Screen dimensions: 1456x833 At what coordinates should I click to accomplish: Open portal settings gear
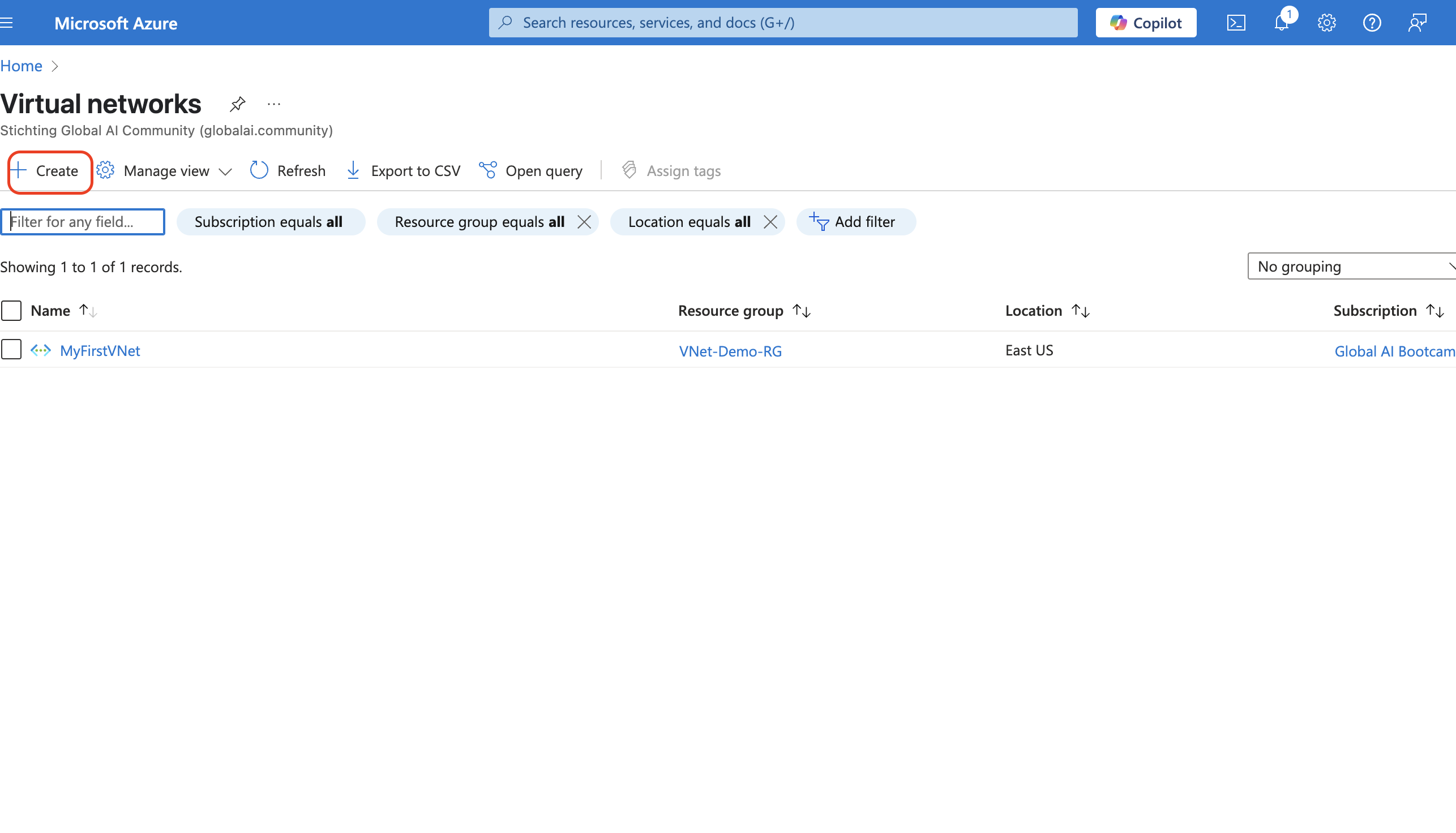point(1327,23)
